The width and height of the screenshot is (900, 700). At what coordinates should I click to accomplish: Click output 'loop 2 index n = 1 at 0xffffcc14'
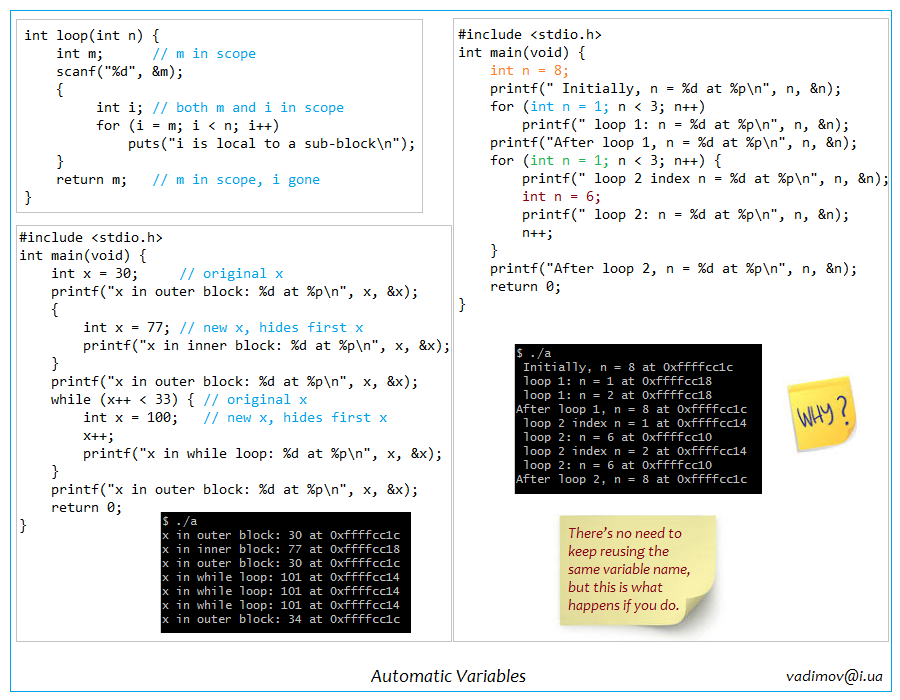(x=635, y=423)
